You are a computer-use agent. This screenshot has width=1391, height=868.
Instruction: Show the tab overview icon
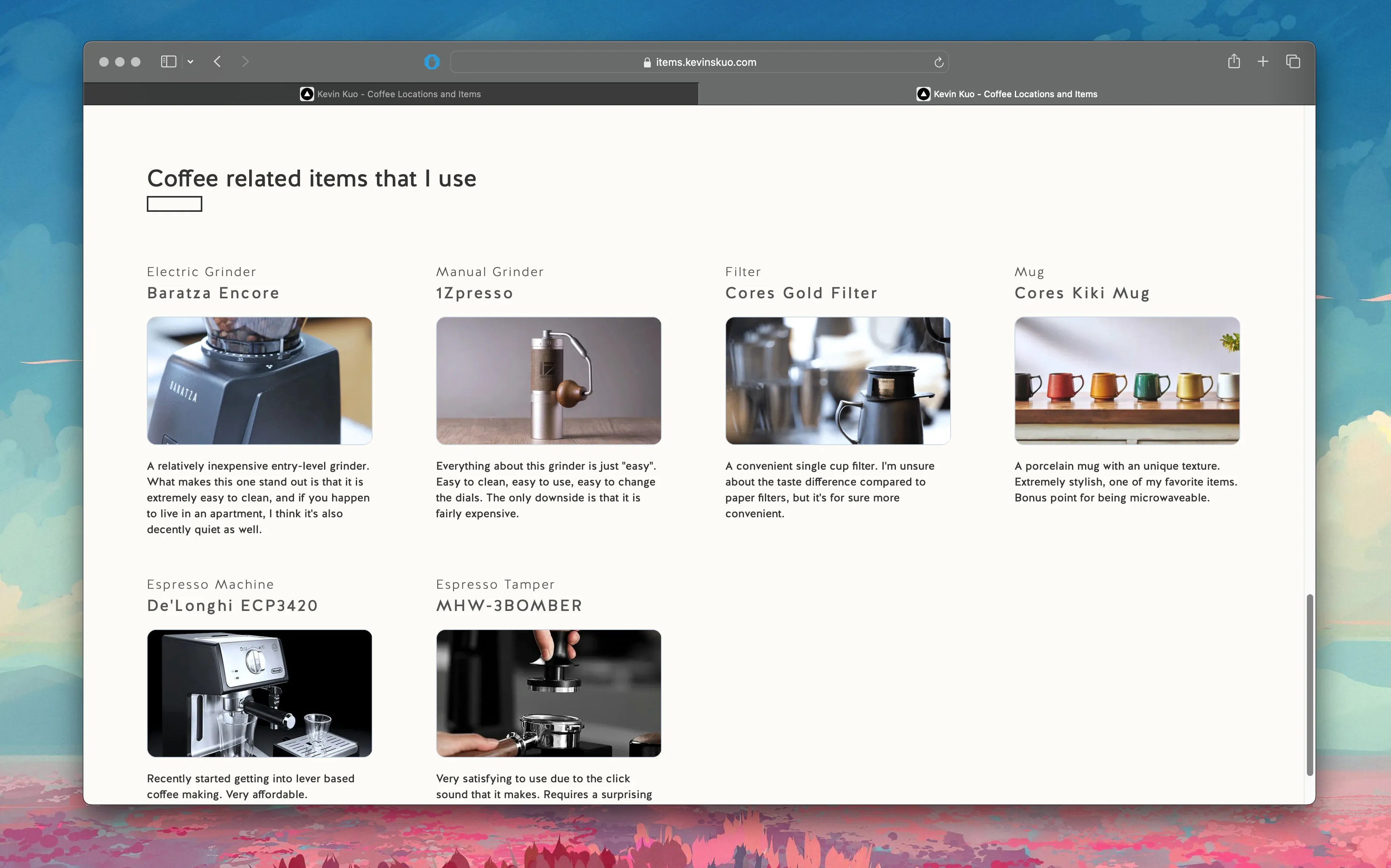point(1293,61)
